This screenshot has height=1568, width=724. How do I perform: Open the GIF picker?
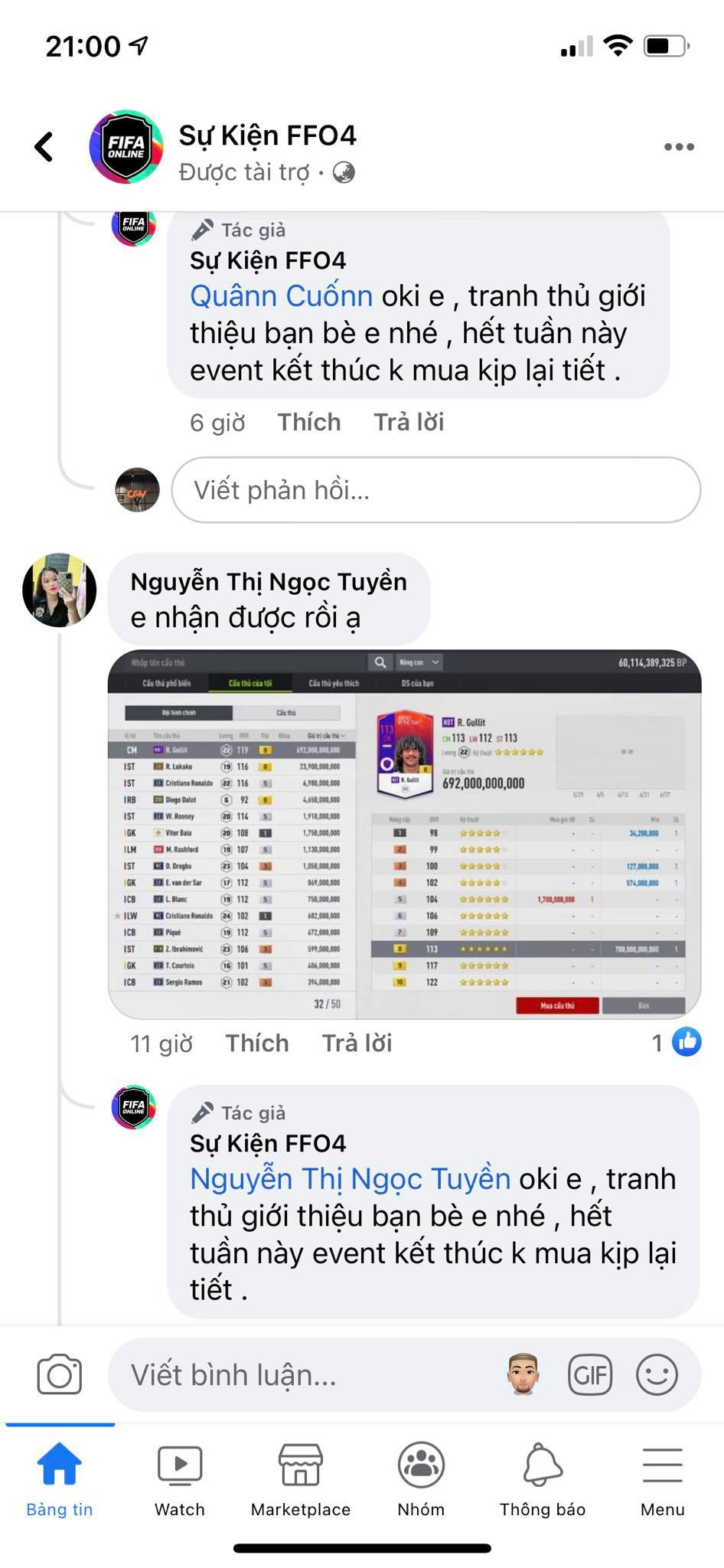click(590, 1375)
